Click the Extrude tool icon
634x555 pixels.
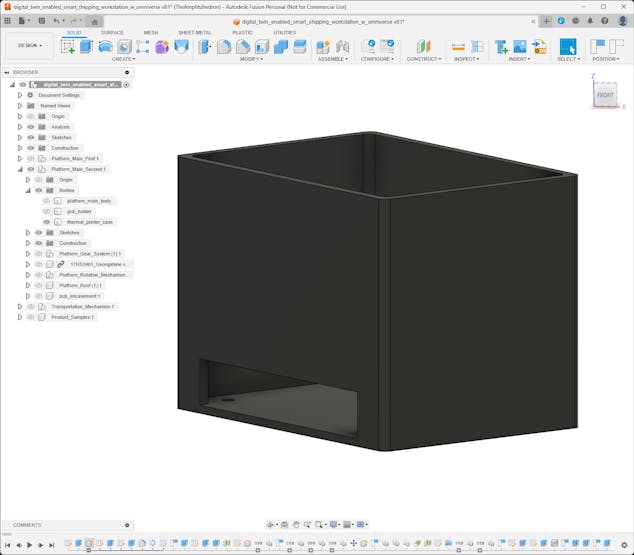tap(86, 46)
